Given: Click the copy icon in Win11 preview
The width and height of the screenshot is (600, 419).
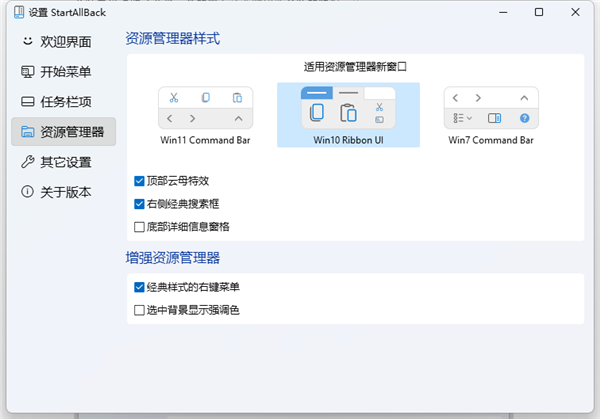Looking at the screenshot, I should (x=206, y=98).
